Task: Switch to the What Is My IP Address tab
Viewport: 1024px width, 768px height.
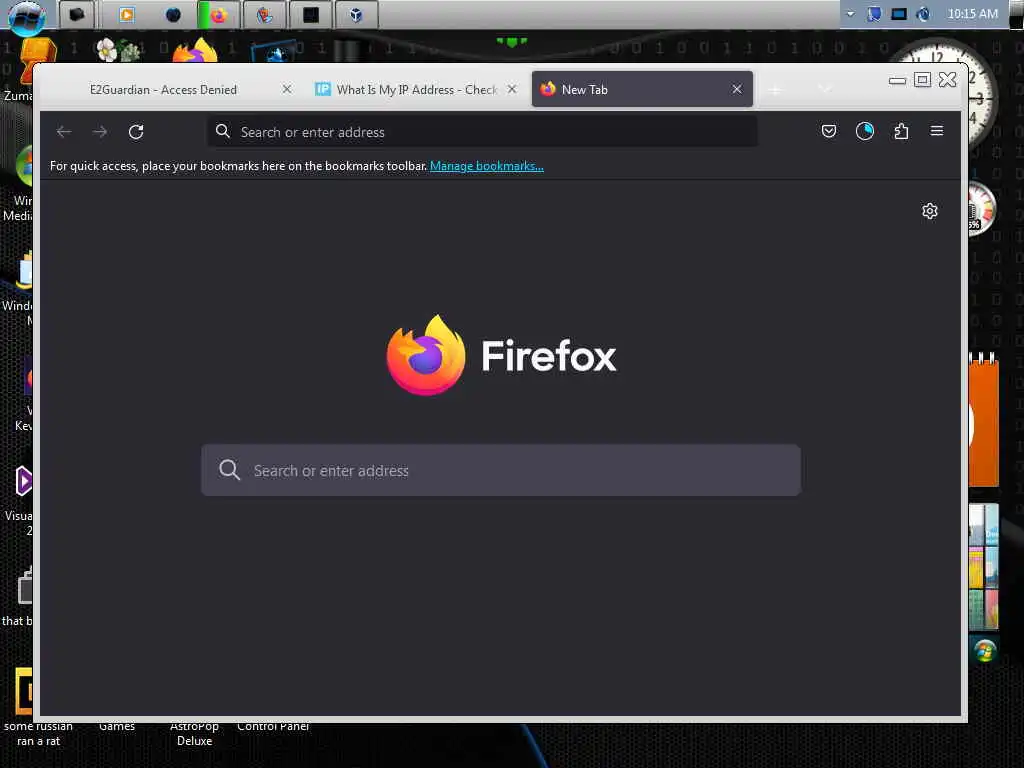Action: [416, 89]
